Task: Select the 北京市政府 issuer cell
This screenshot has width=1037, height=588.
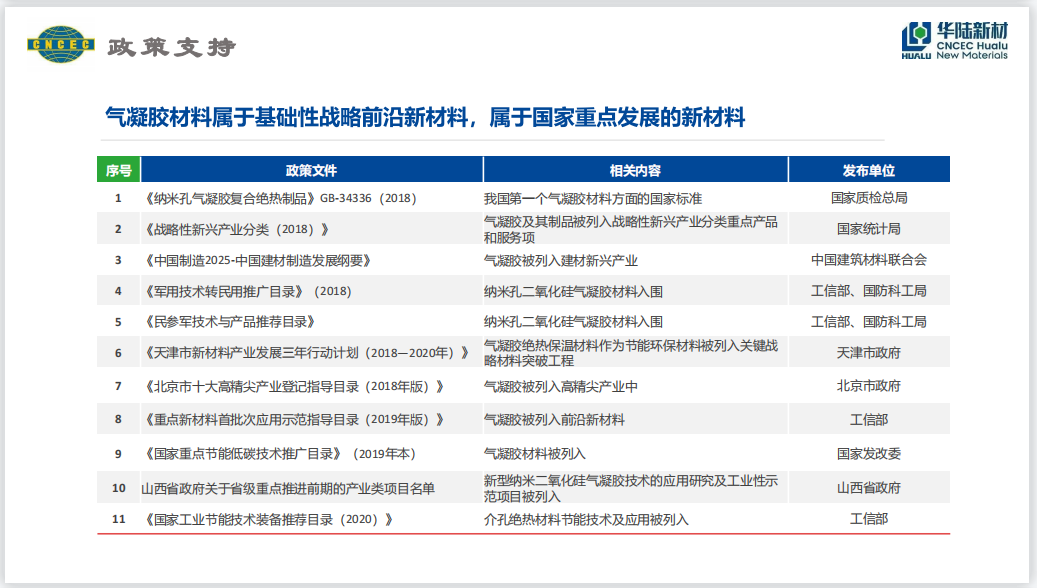Action: pyautogui.click(x=868, y=386)
